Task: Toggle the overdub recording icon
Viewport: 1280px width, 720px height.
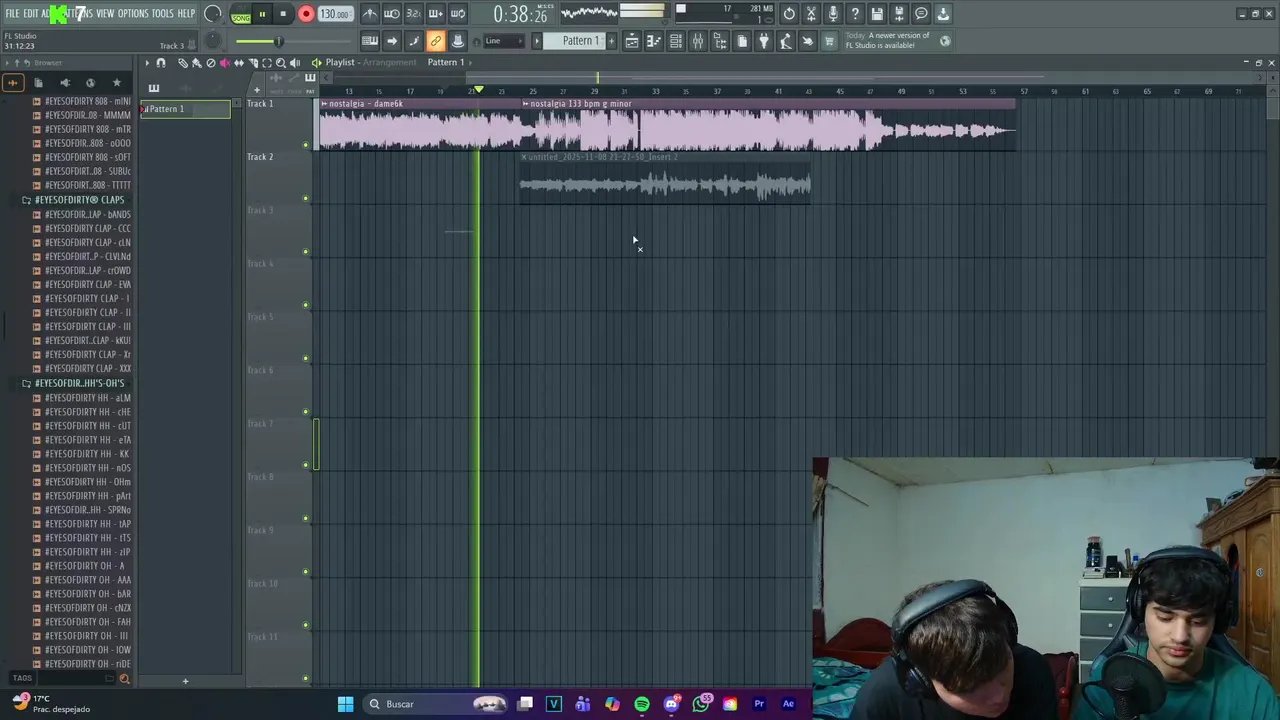Action: coord(436,14)
